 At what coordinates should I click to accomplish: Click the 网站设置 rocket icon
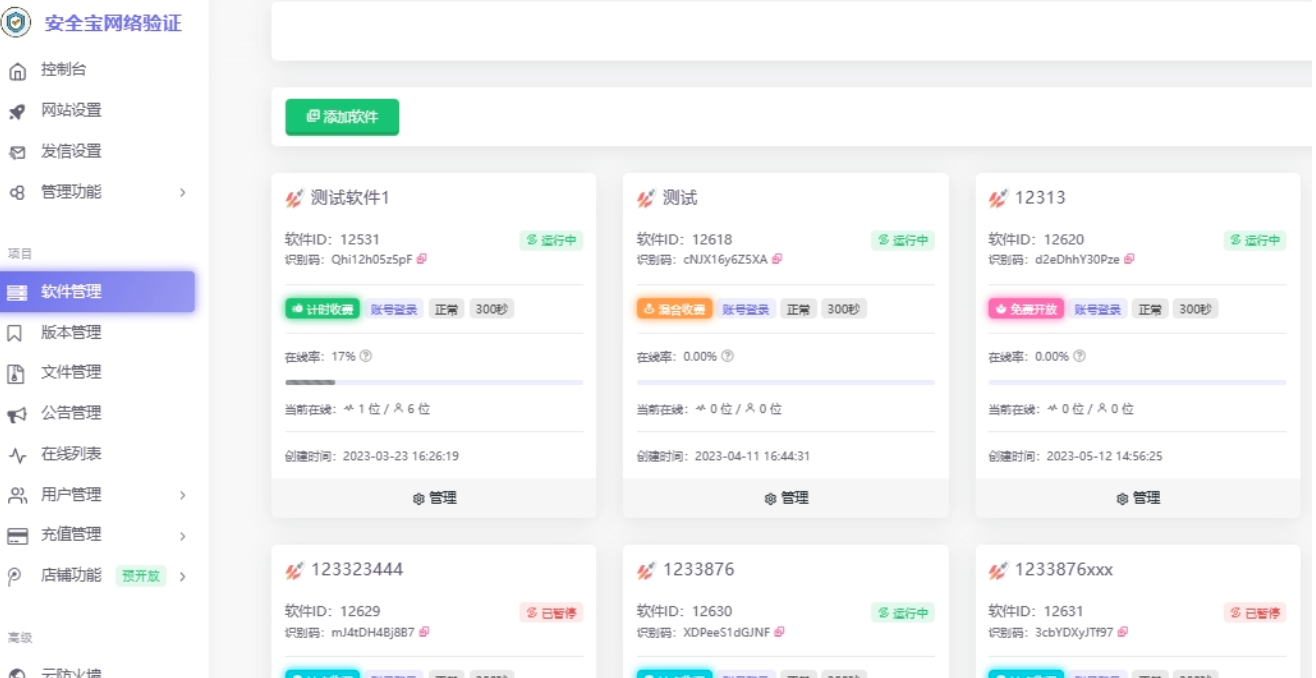tap(17, 111)
